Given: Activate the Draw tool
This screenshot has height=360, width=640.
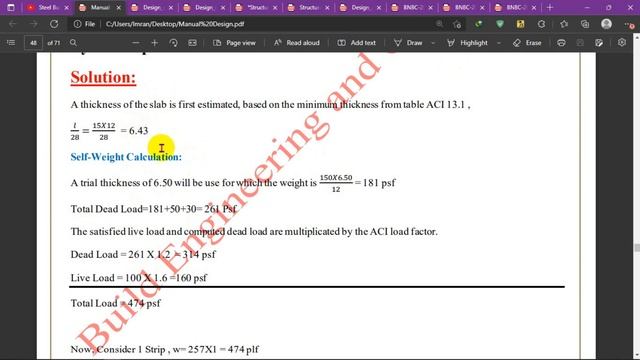Looking at the screenshot, I should coord(408,42).
